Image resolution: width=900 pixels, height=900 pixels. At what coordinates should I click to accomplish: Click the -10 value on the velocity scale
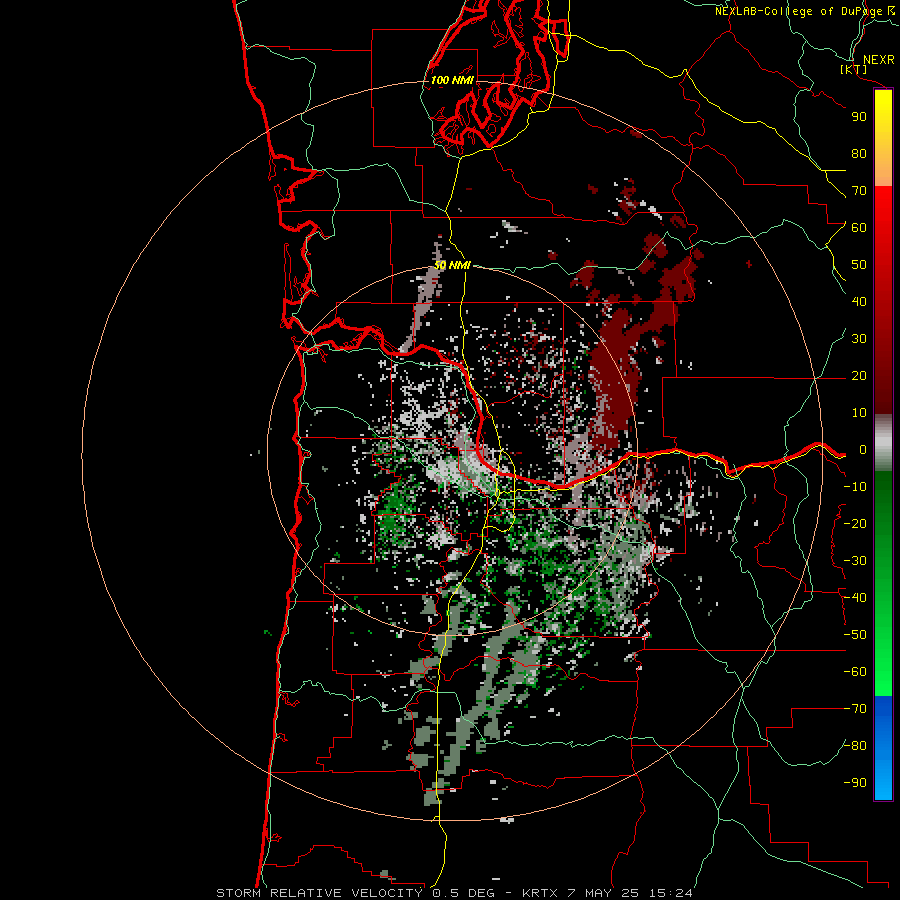click(855, 487)
